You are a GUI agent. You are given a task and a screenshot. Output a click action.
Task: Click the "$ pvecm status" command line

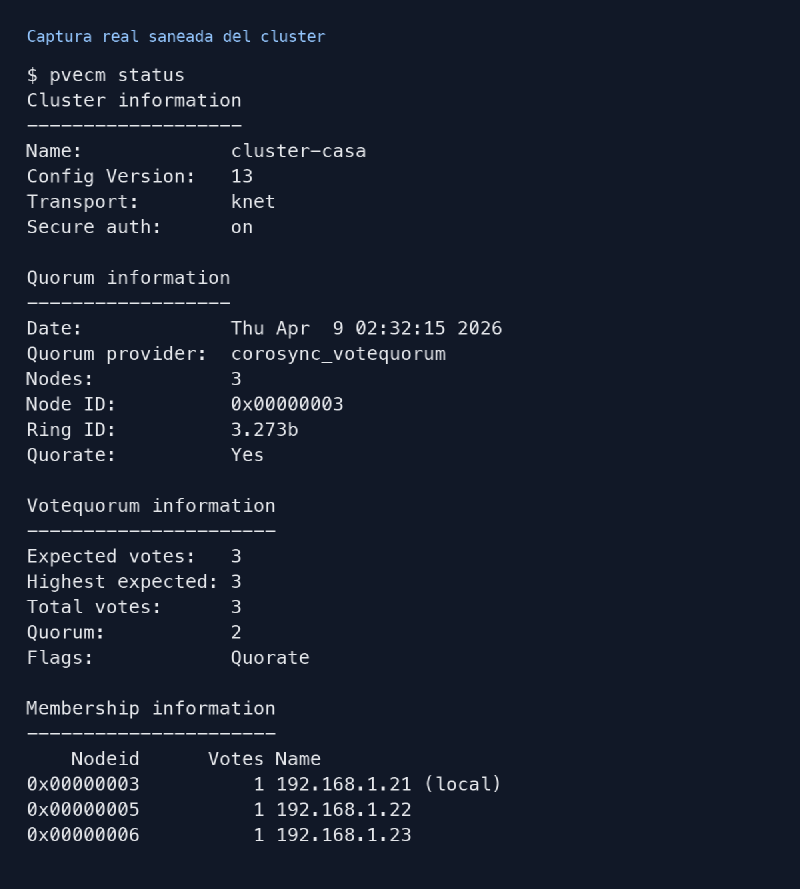click(x=106, y=75)
